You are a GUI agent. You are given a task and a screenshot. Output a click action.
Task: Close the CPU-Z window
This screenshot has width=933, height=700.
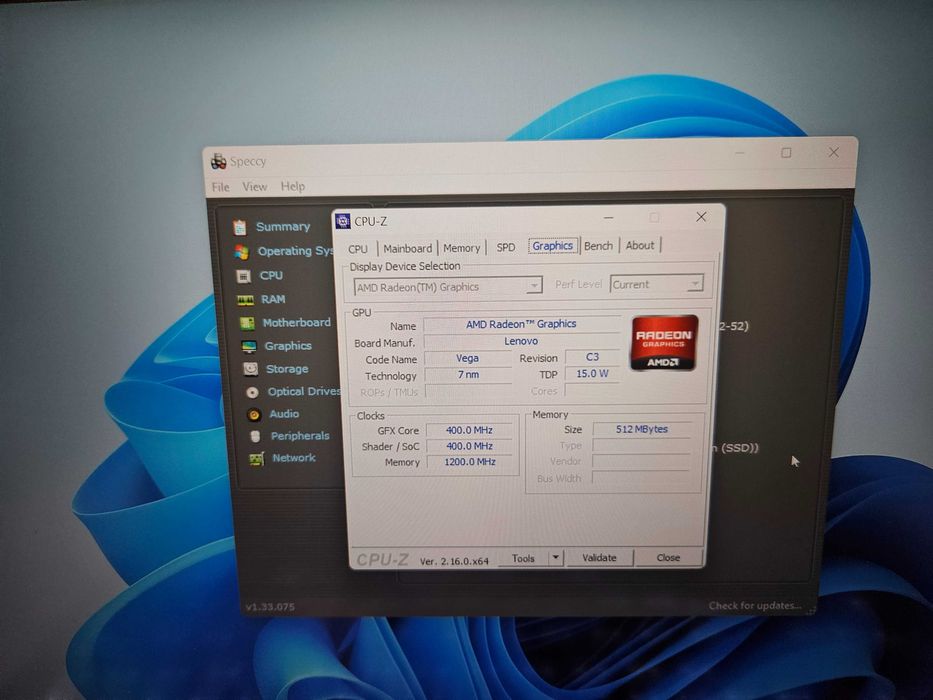coord(701,217)
